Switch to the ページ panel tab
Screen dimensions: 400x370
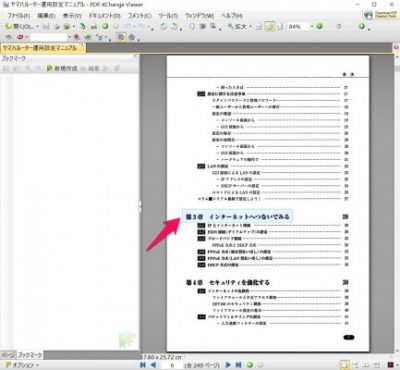point(7,354)
